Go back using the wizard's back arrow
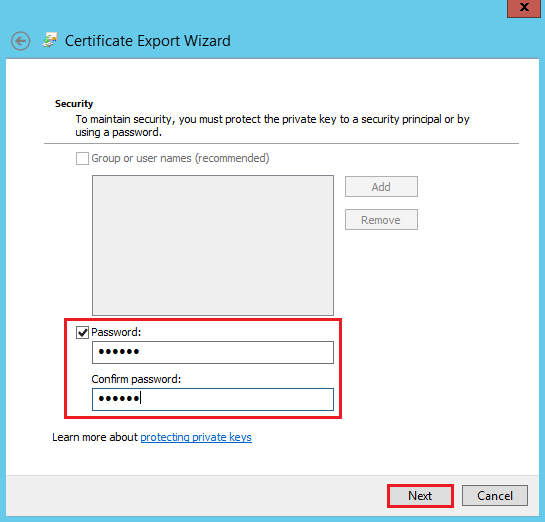545x522 pixels. coord(21,41)
